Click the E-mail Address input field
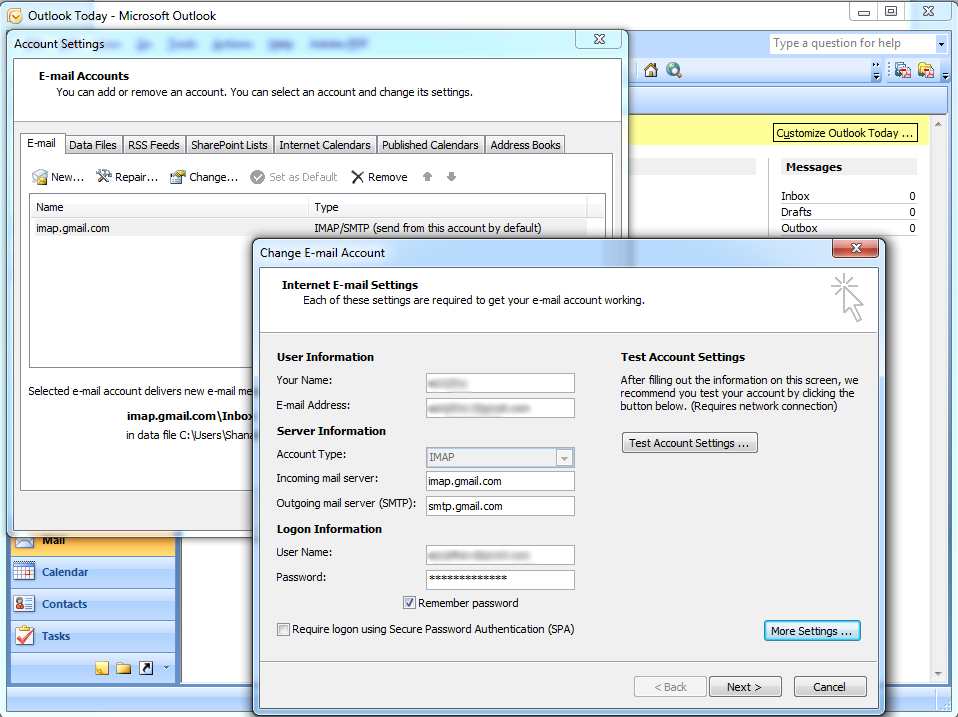This screenshot has width=958, height=717. (500, 407)
